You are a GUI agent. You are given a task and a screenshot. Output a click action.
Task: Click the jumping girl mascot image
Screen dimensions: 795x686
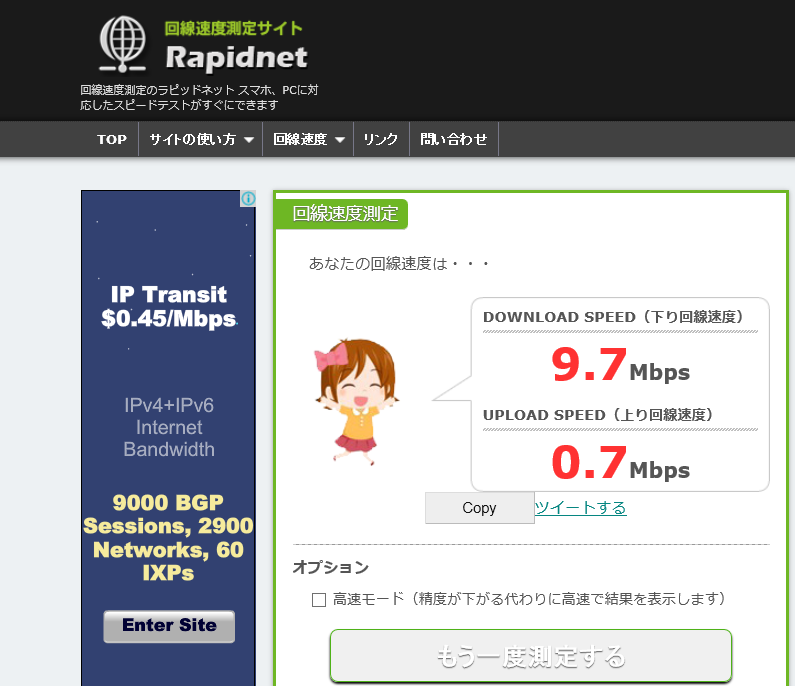coord(357,402)
